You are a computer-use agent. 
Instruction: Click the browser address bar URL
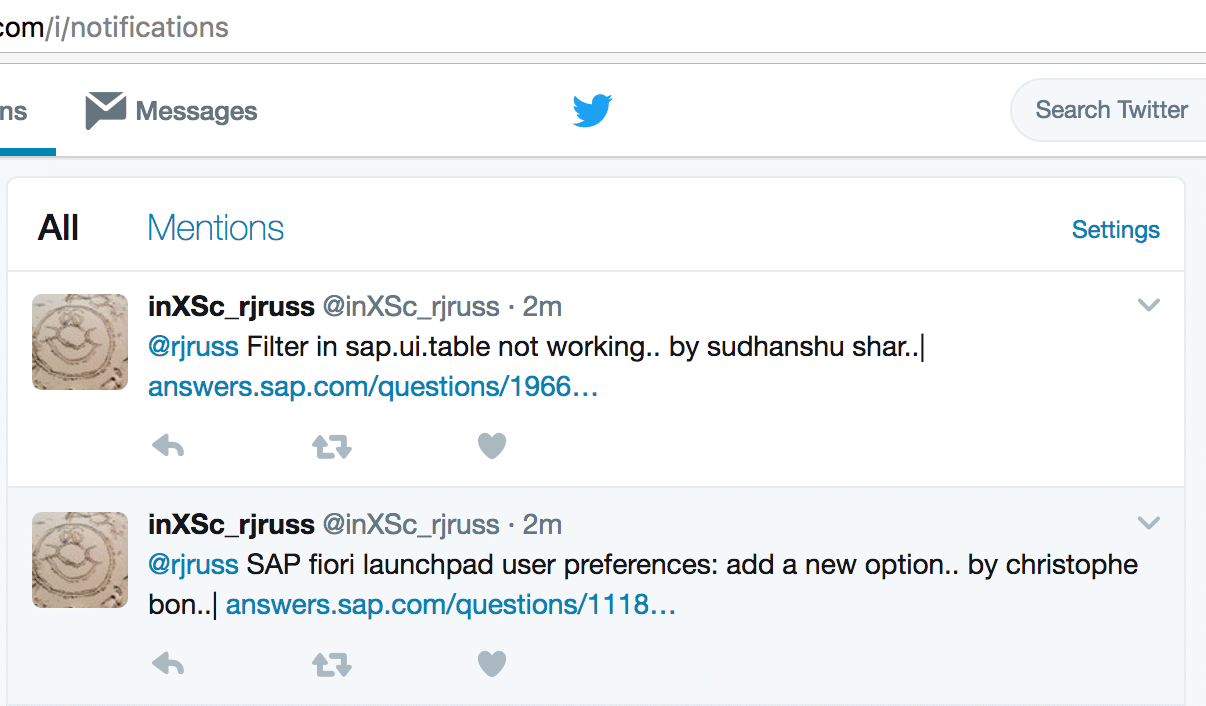click(115, 27)
